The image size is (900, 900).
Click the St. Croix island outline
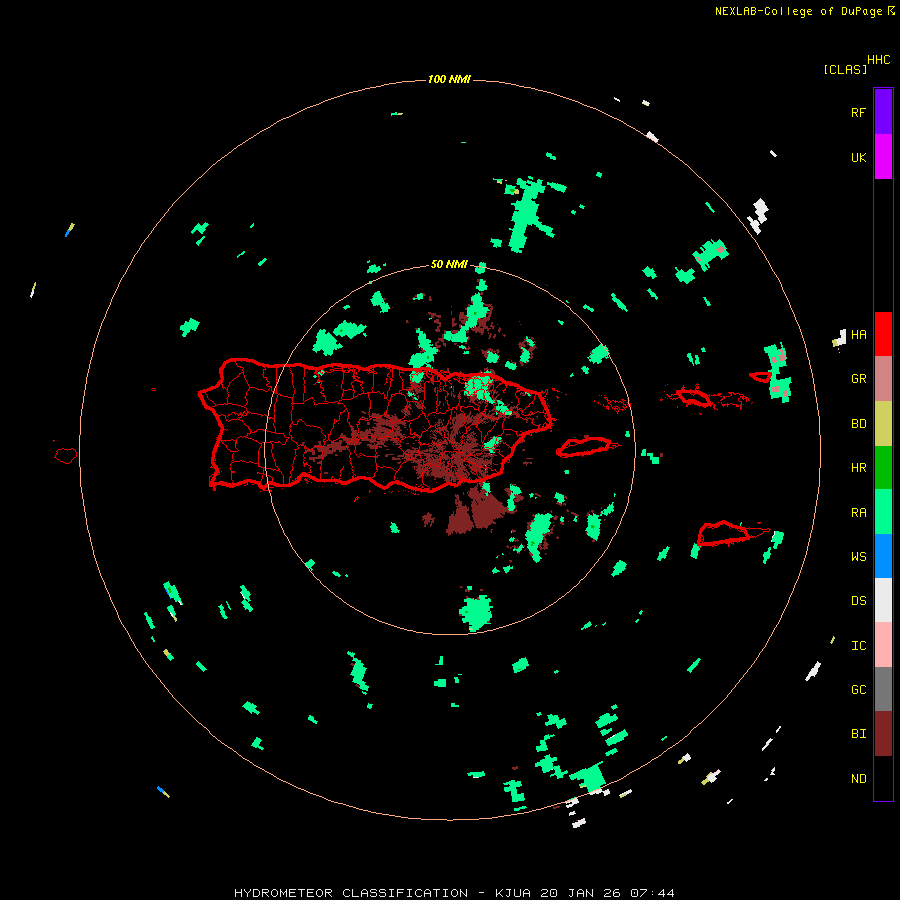tap(723, 534)
